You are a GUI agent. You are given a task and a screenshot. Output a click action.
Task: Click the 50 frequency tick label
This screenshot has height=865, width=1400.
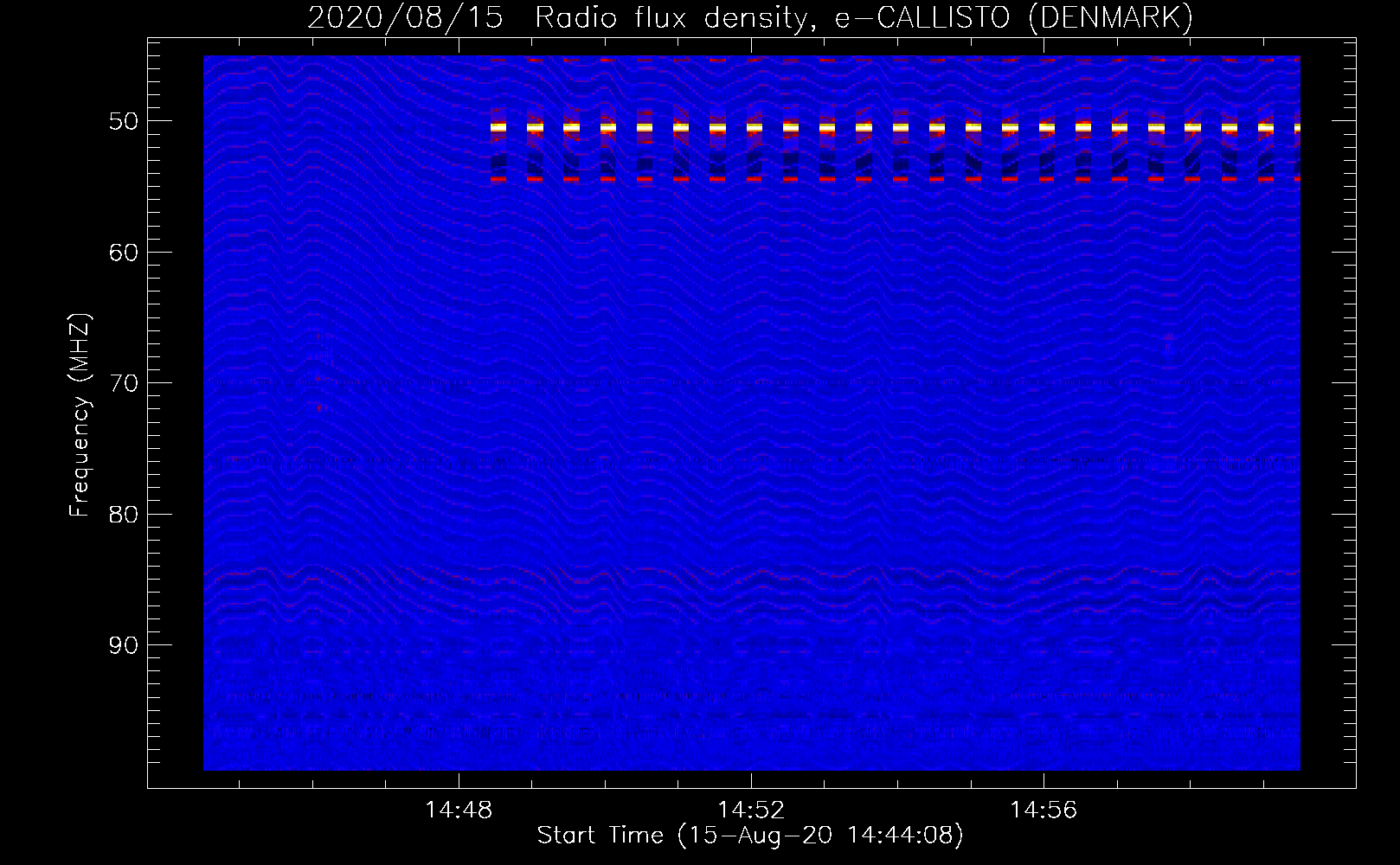(124, 121)
